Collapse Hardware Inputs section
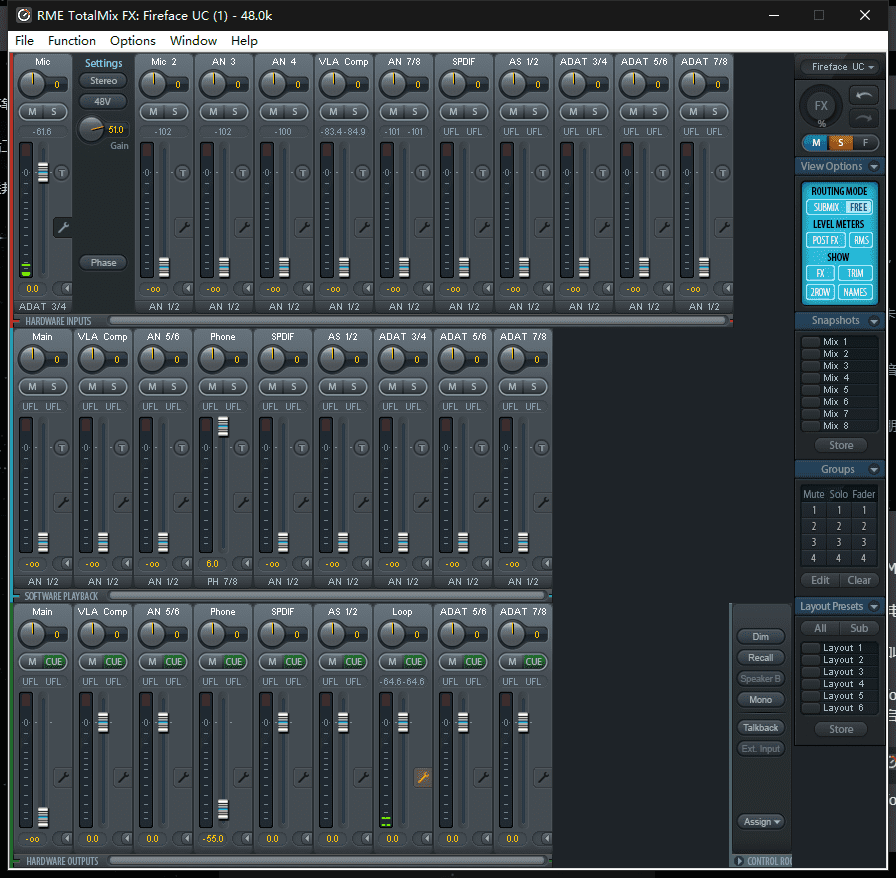896x878 pixels. [x=18, y=321]
